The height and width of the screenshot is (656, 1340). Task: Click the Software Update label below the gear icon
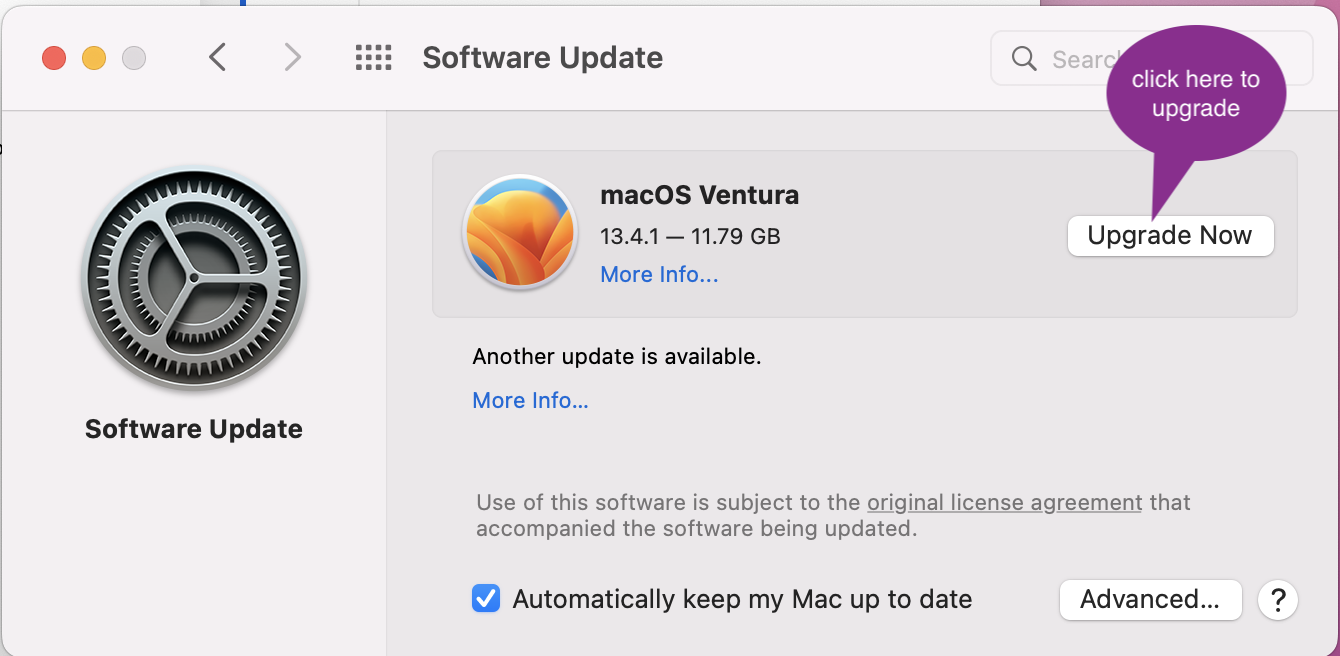pos(194,429)
